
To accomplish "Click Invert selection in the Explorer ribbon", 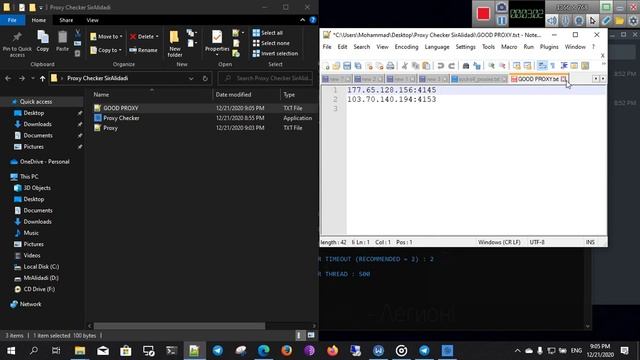I will [275, 53].
